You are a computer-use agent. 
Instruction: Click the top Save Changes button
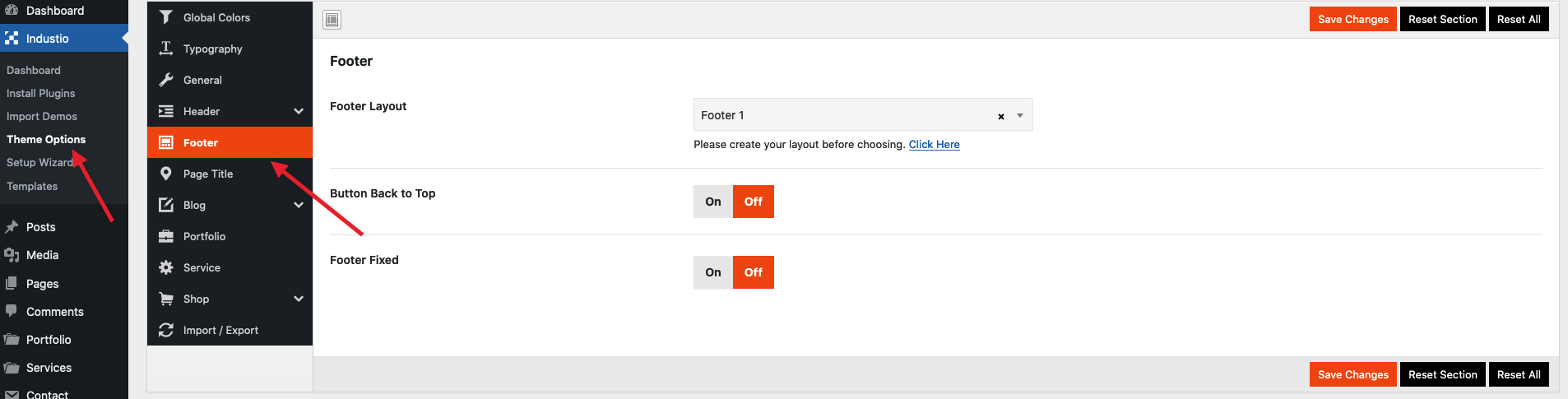point(1353,19)
